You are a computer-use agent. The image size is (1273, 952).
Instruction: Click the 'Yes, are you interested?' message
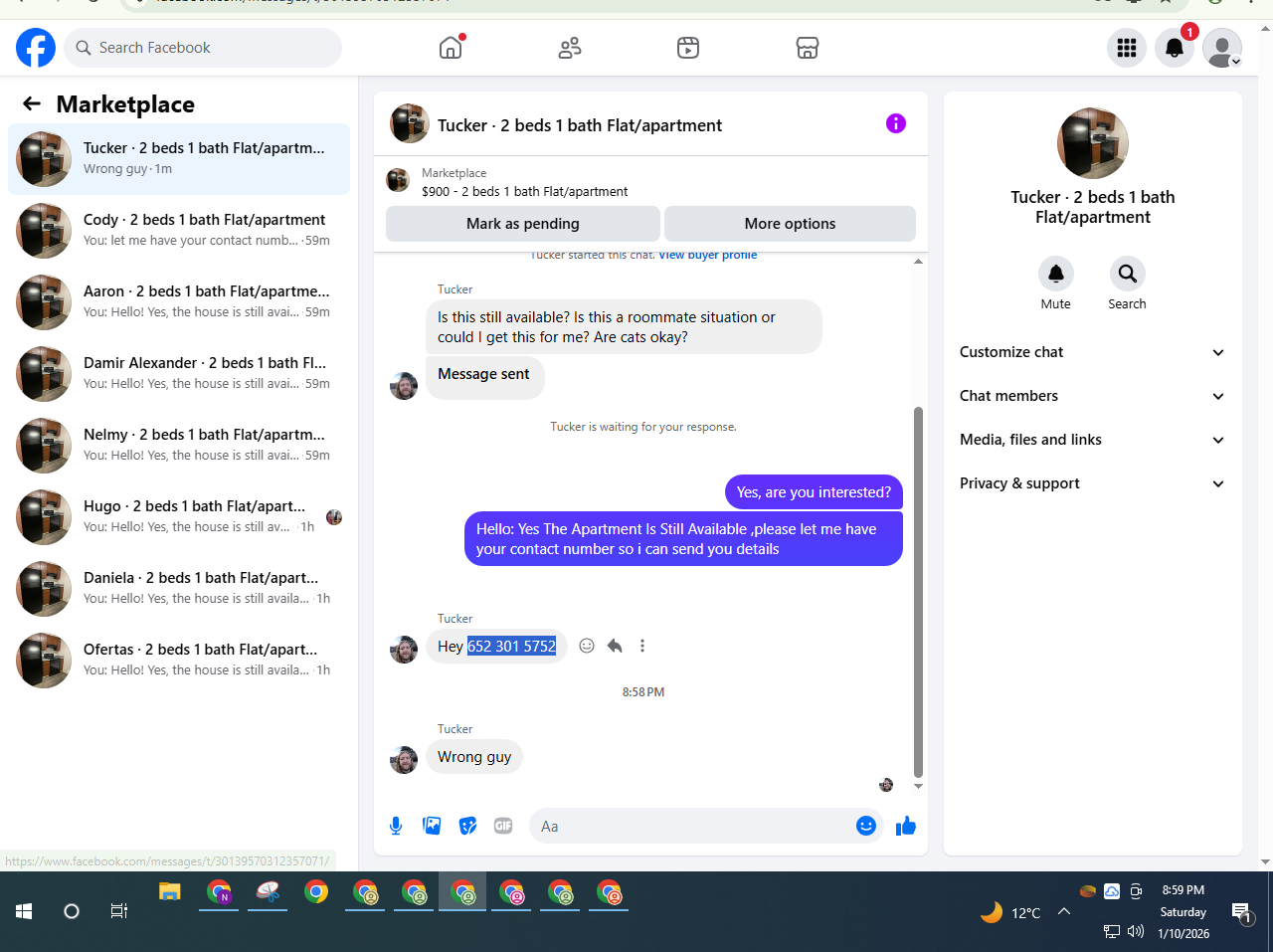[814, 492]
